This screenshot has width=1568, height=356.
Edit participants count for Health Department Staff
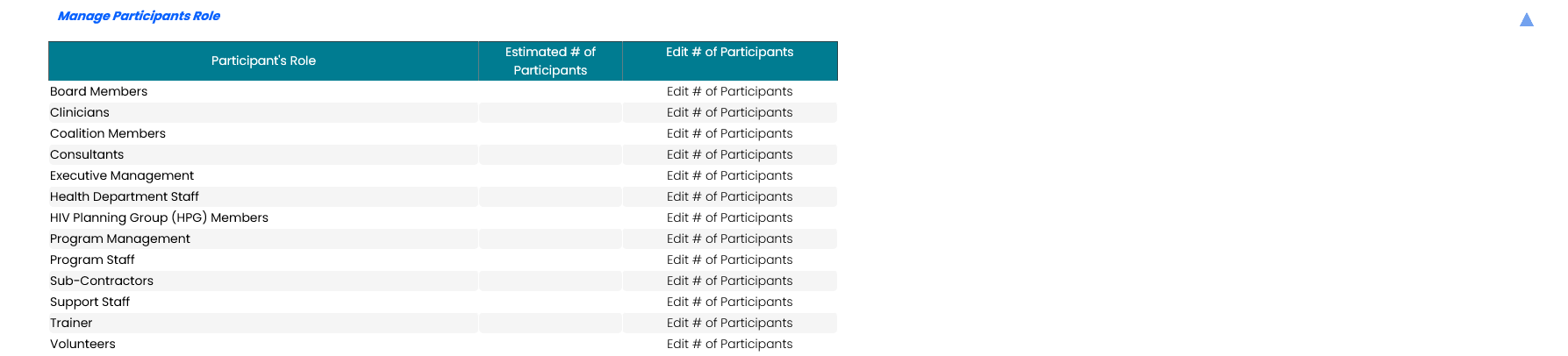pos(729,196)
